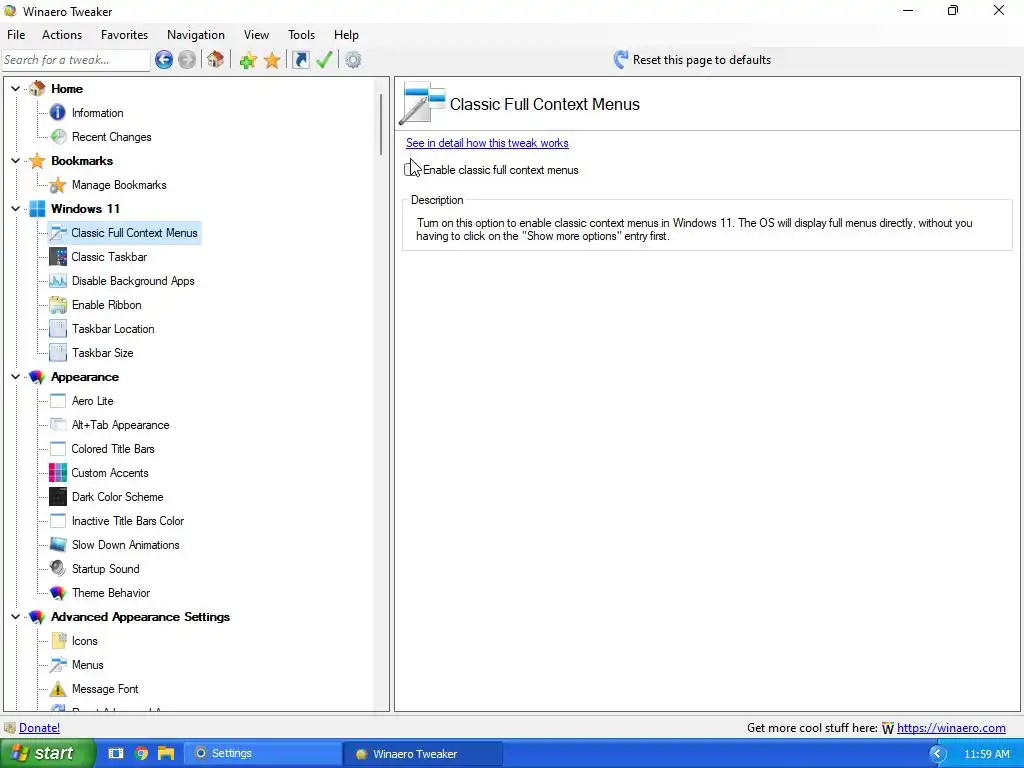This screenshot has height=768, width=1024.
Task: Click the Forward navigation arrow icon
Action: pyautogui.click(x=187, y=60)
